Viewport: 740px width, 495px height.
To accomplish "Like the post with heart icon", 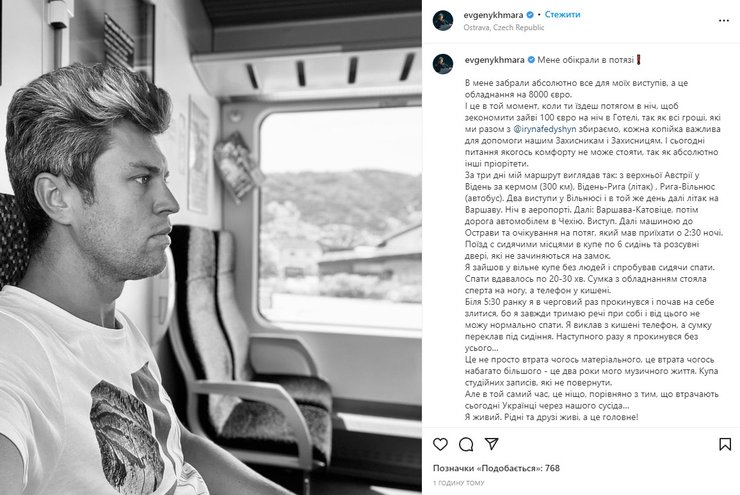I will (440, 444).
